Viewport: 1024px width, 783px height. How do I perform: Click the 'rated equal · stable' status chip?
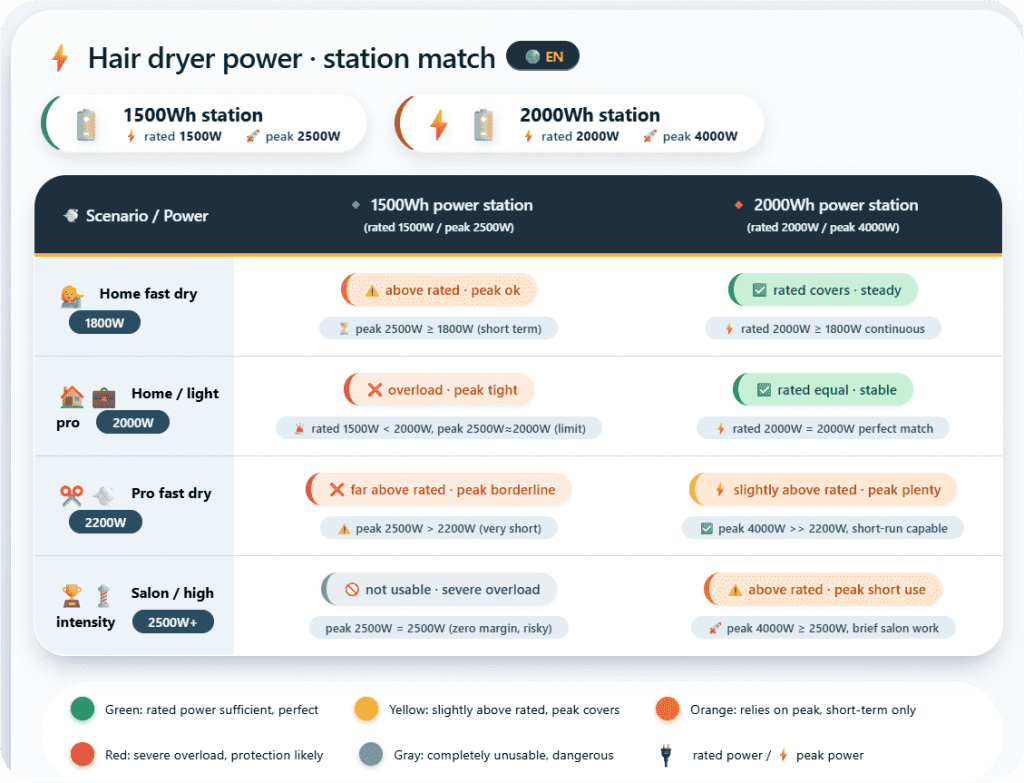tap(823, 390)
